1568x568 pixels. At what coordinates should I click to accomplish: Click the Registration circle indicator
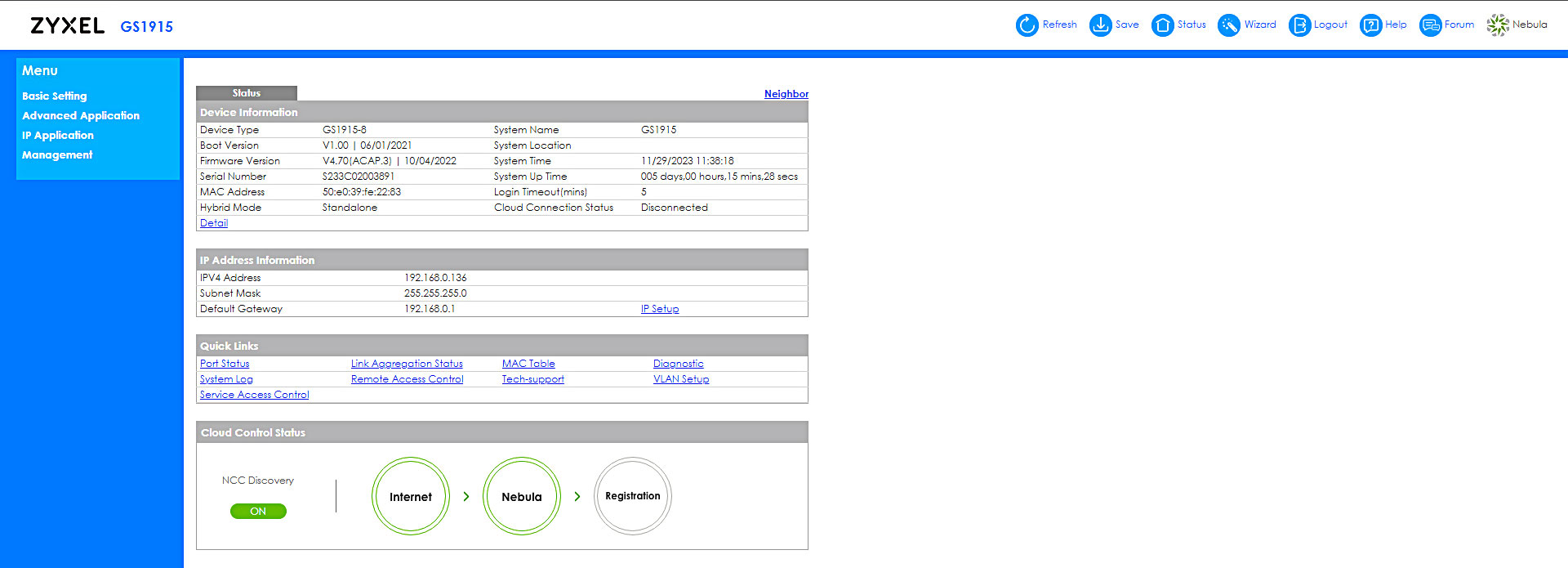633,496
